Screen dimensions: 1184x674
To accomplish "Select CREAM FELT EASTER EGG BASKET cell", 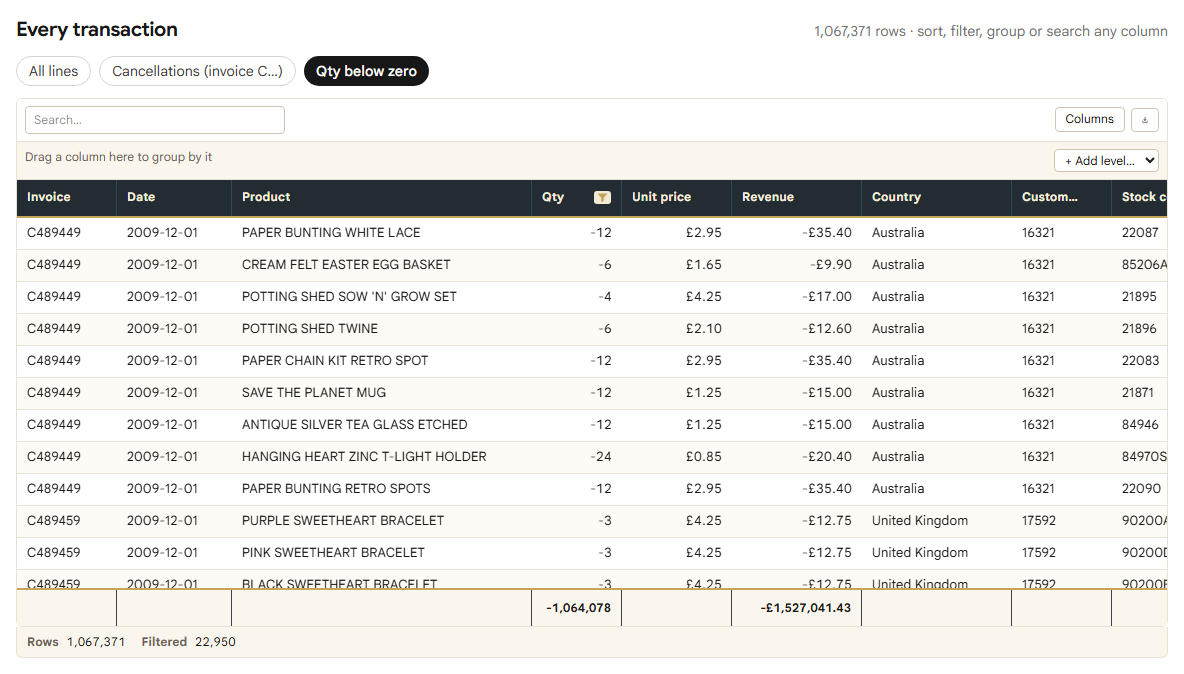I will [x=381, y=265].
